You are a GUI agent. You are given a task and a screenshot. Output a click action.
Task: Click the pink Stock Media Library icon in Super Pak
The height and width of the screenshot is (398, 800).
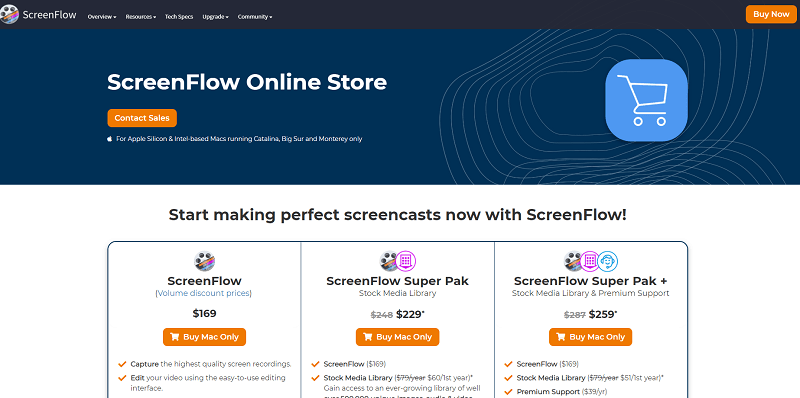(406, 261)
